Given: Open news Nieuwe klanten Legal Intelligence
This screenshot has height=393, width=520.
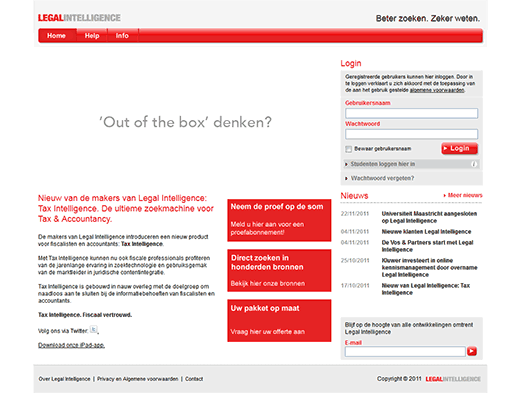Looking at the screenshot, I should (426, 232).
